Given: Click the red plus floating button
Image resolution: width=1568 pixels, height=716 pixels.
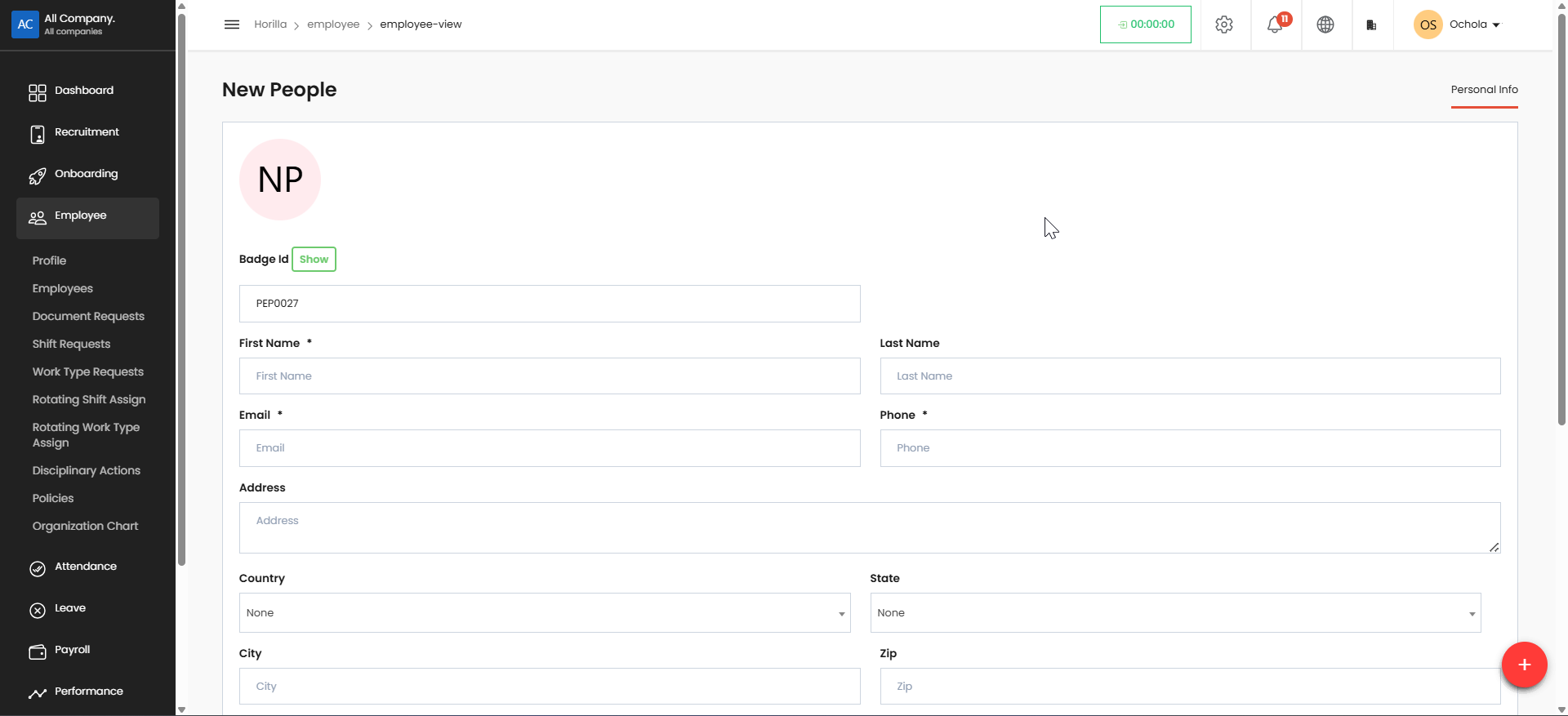Looking at the screenshot, I should click(x=1524, y=665).
